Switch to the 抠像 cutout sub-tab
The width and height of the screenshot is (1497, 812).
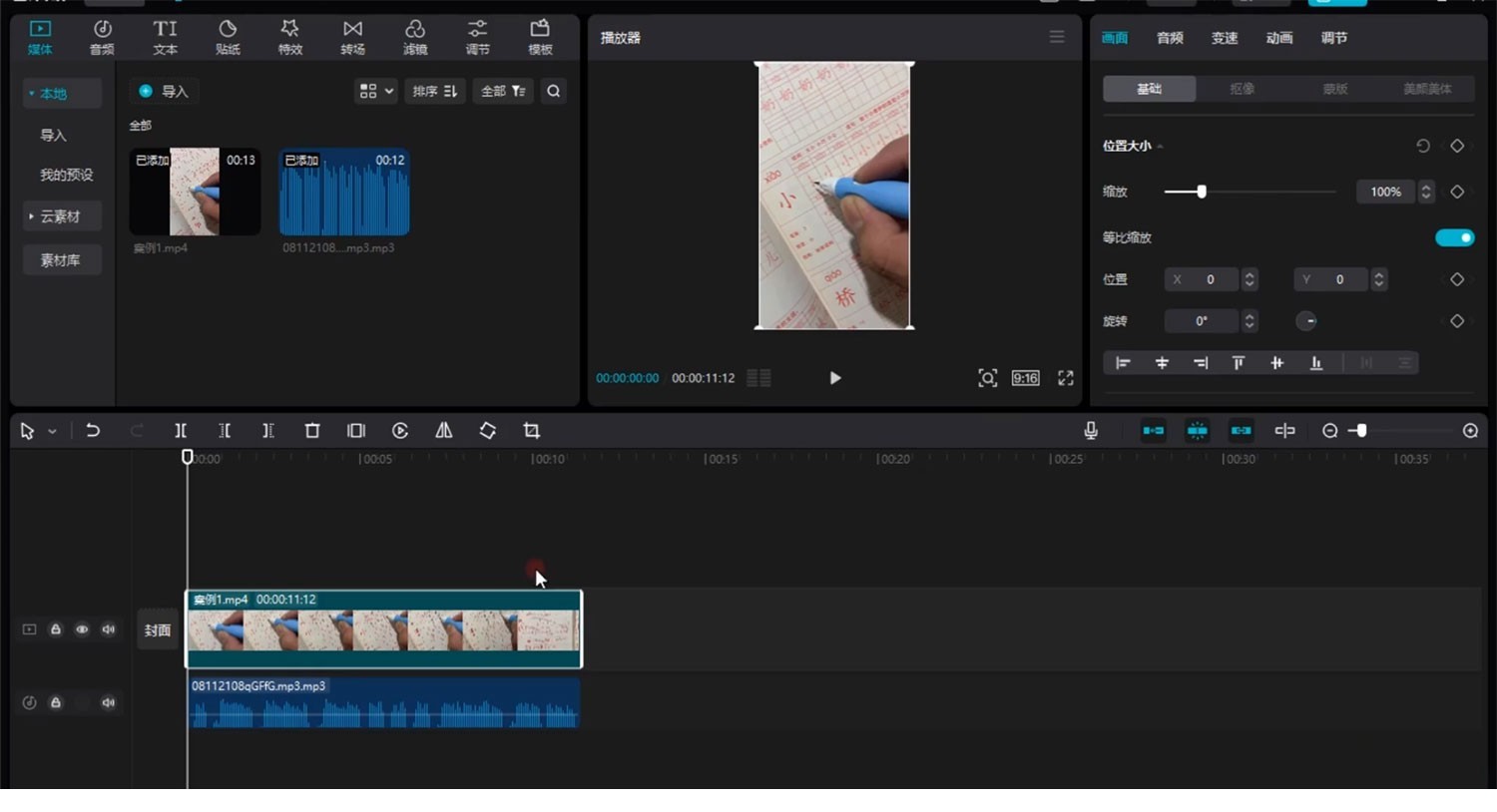pos(1243,89)
